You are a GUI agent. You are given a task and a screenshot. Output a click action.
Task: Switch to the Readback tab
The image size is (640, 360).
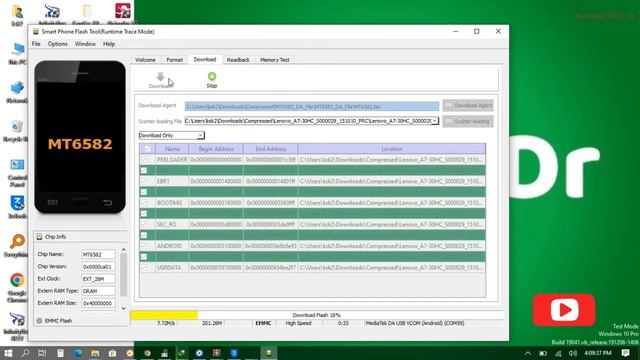238,60
